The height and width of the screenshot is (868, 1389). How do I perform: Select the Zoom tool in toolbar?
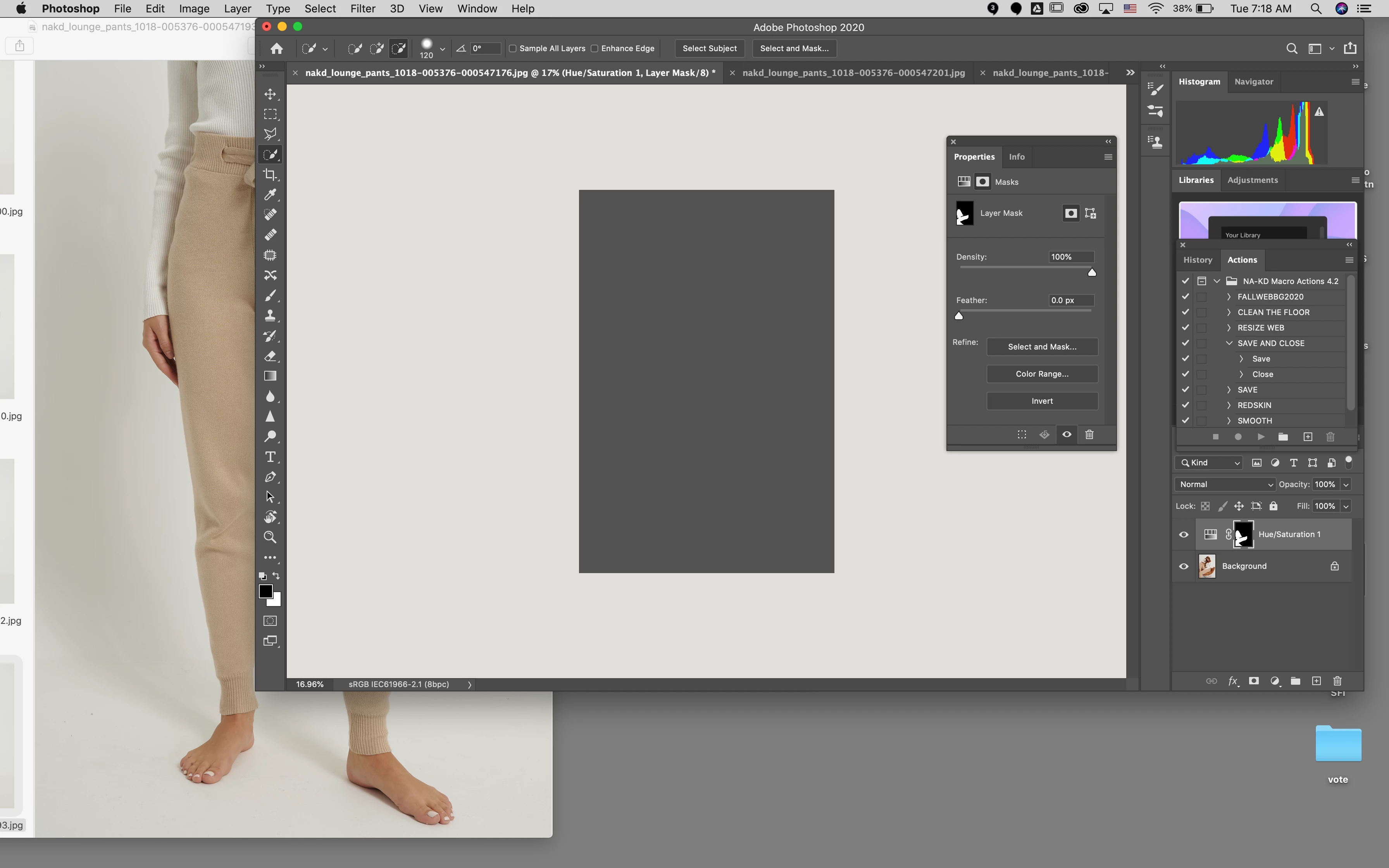(x=271, y=537)
